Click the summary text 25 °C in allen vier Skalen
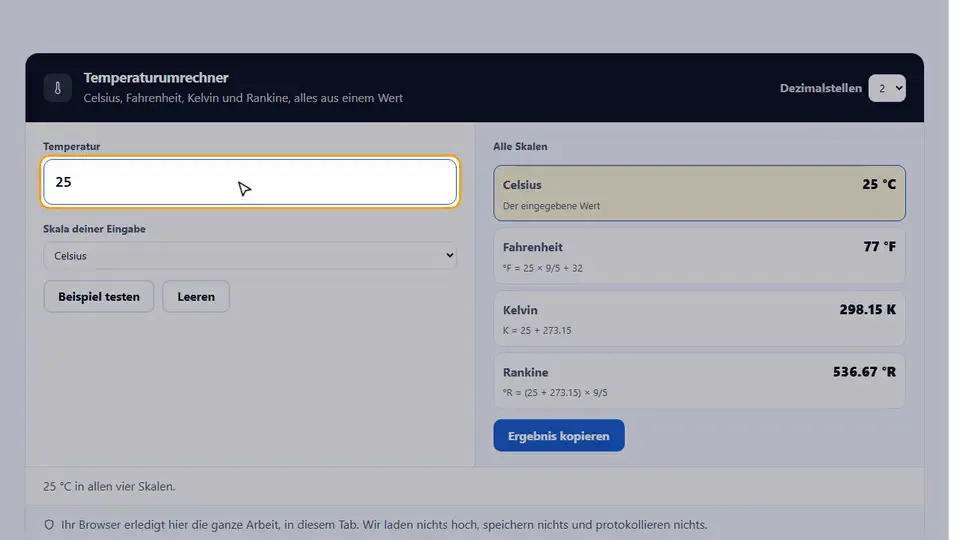960x540 pixels. [109, 487]
